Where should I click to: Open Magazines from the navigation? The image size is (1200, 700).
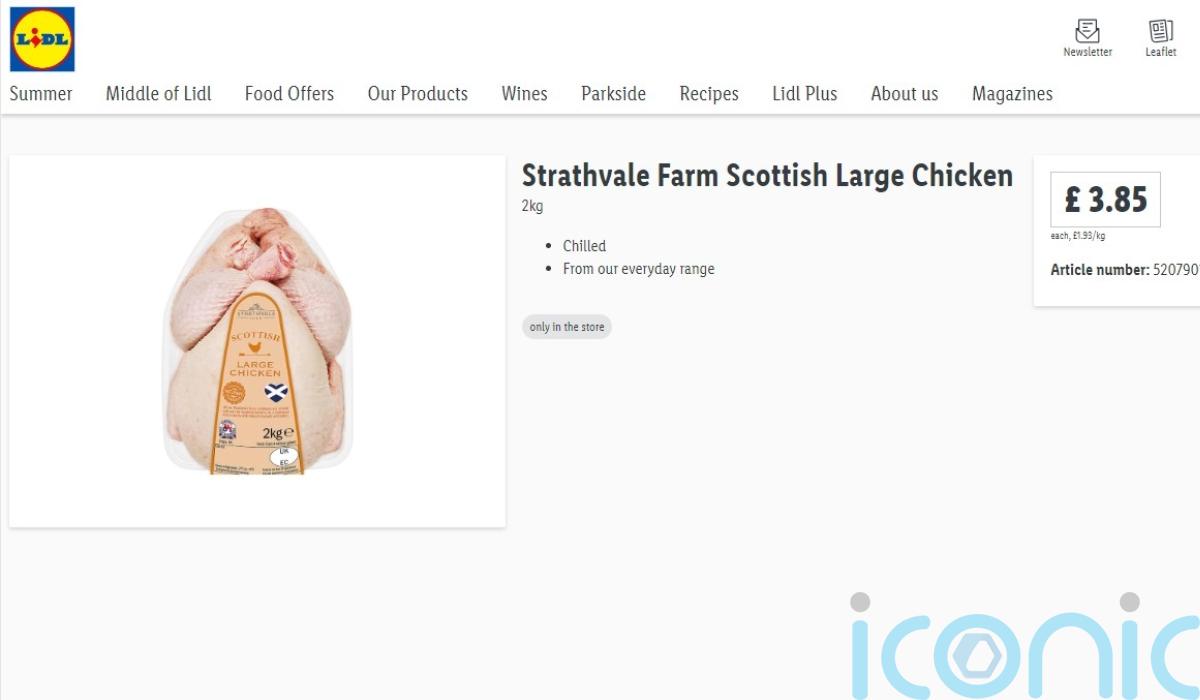(x=1012, y=94)
